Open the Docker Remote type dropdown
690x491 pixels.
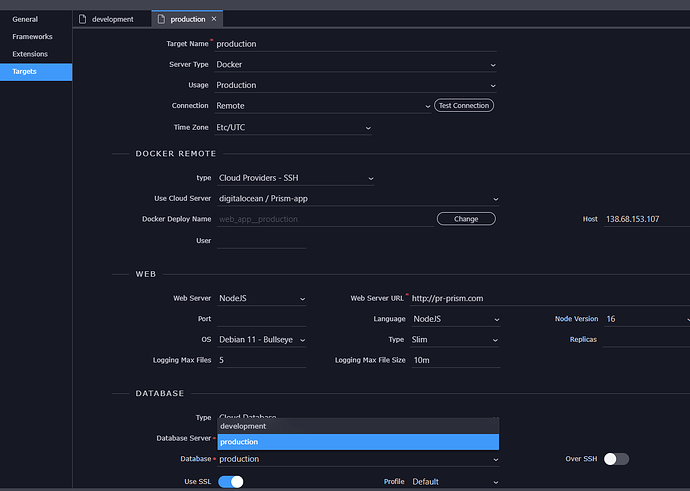[x=296, y=178]
